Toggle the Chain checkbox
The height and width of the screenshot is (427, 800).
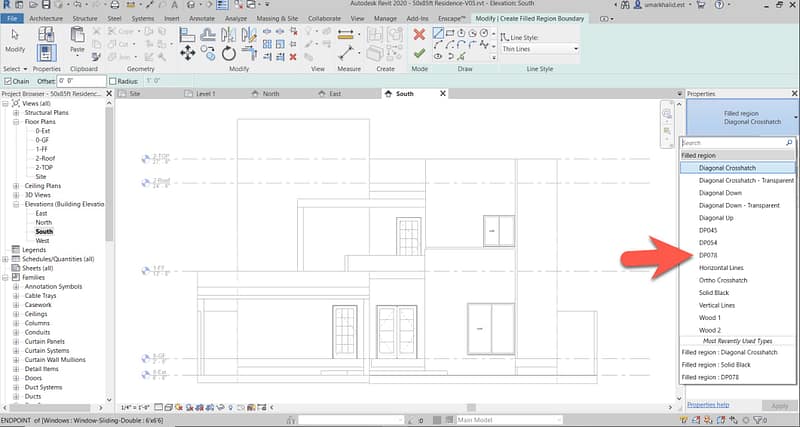click(x=8, y=81)
